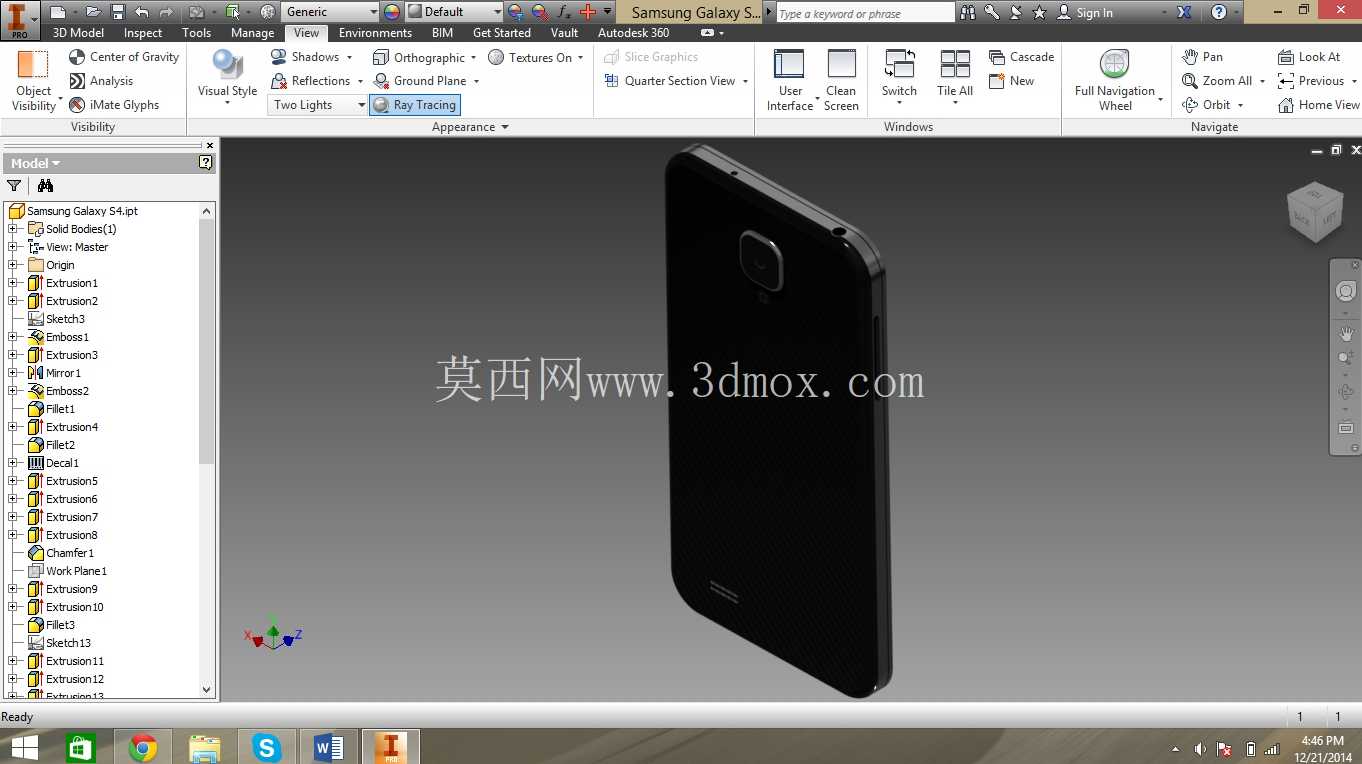Click the Model browser help icon
The width and height of the screenshot is (1362, 764).
206,162
